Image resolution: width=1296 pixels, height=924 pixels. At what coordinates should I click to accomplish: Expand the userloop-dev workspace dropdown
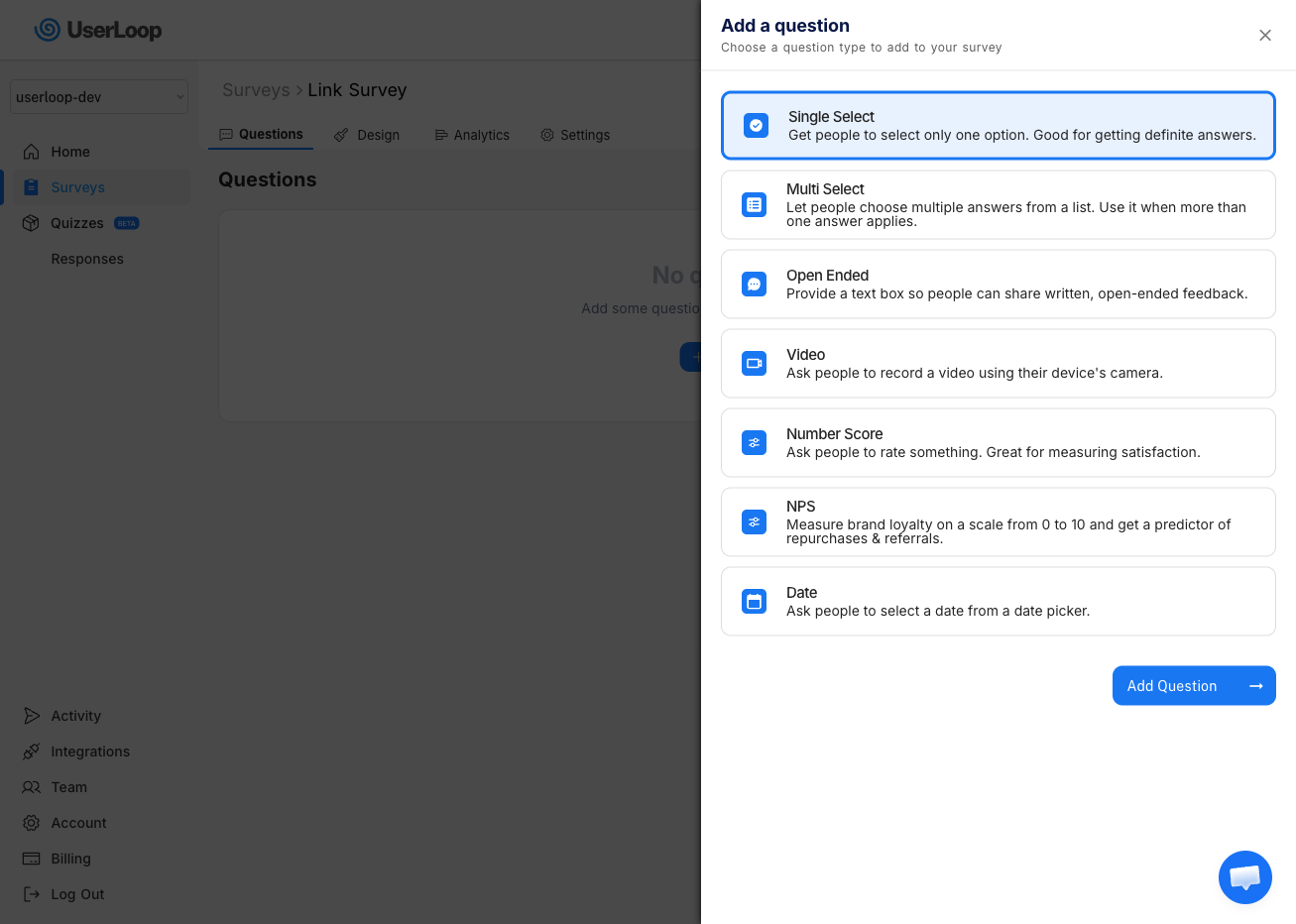pyautogui.click(x=99, y=97)
